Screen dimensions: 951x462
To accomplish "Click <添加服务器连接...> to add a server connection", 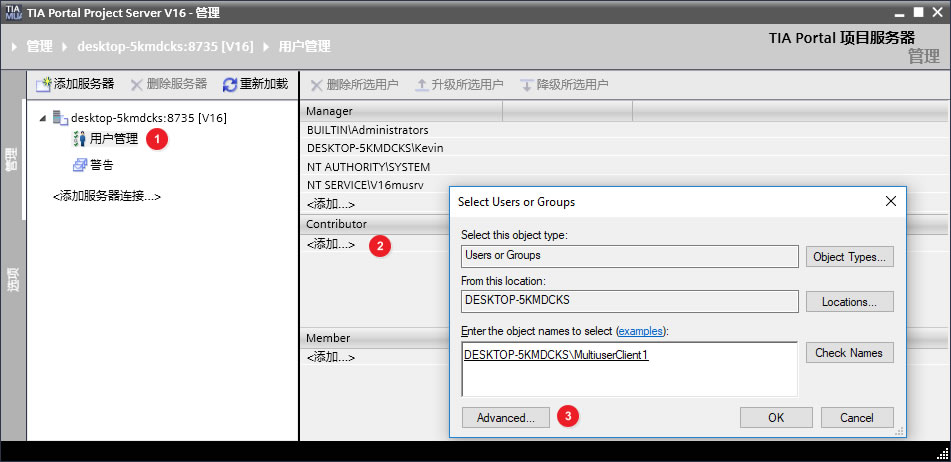I will pyautogui.click(x=107, y=196).
